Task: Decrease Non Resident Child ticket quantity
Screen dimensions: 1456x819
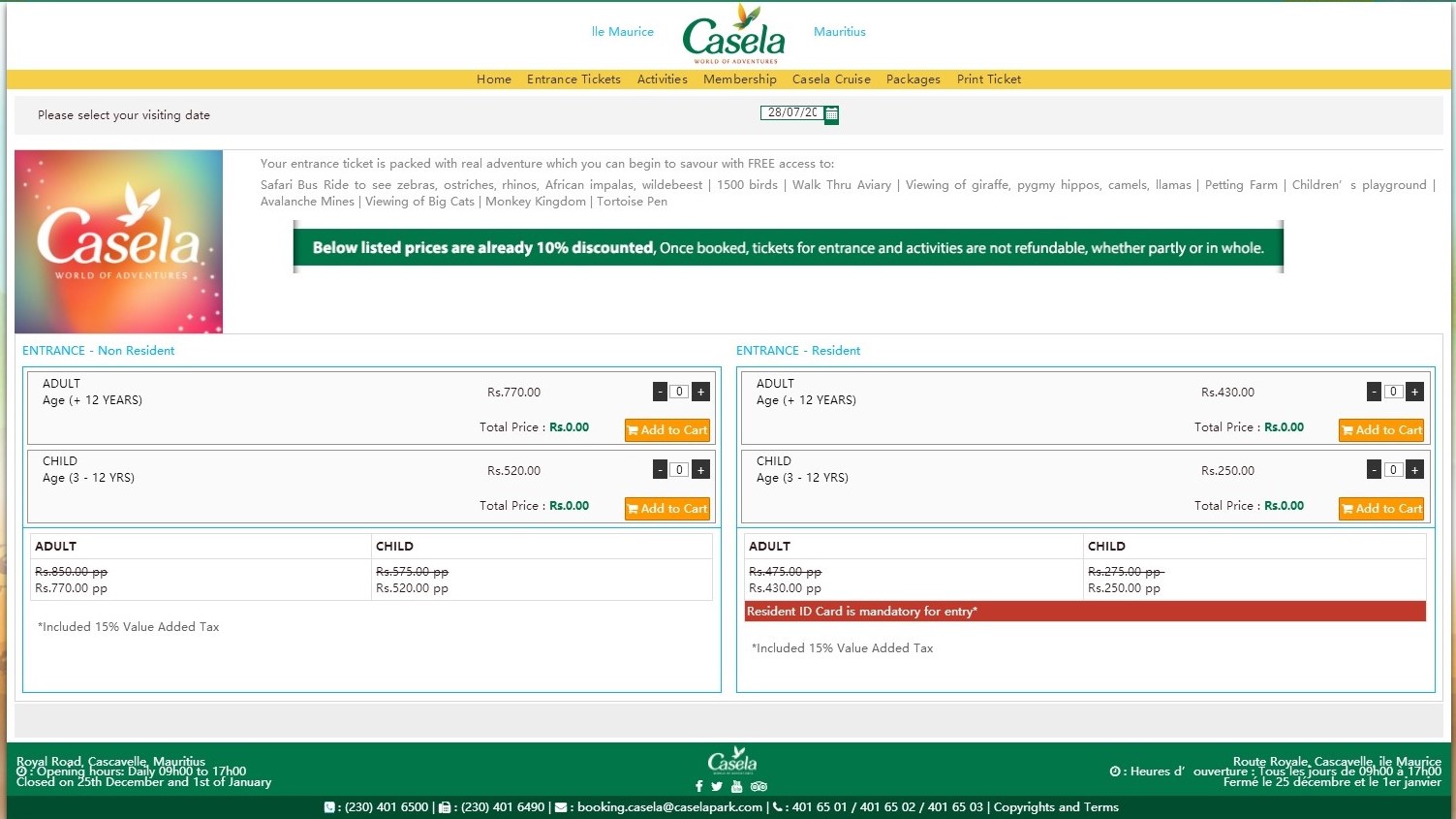Action: [x=660, y=470]
